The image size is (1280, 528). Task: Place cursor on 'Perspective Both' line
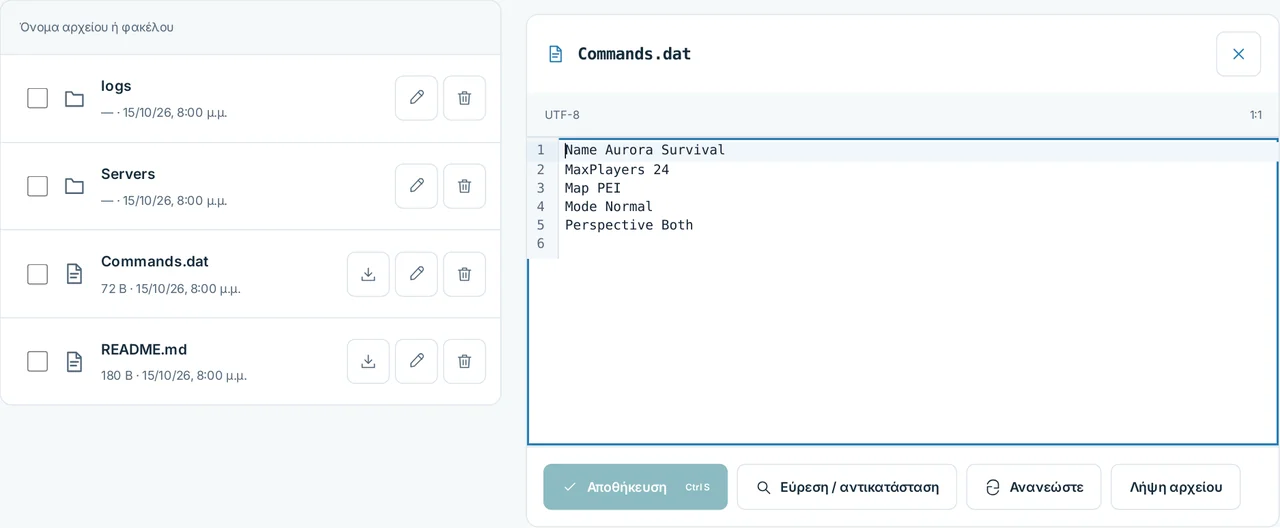[629, 225]
